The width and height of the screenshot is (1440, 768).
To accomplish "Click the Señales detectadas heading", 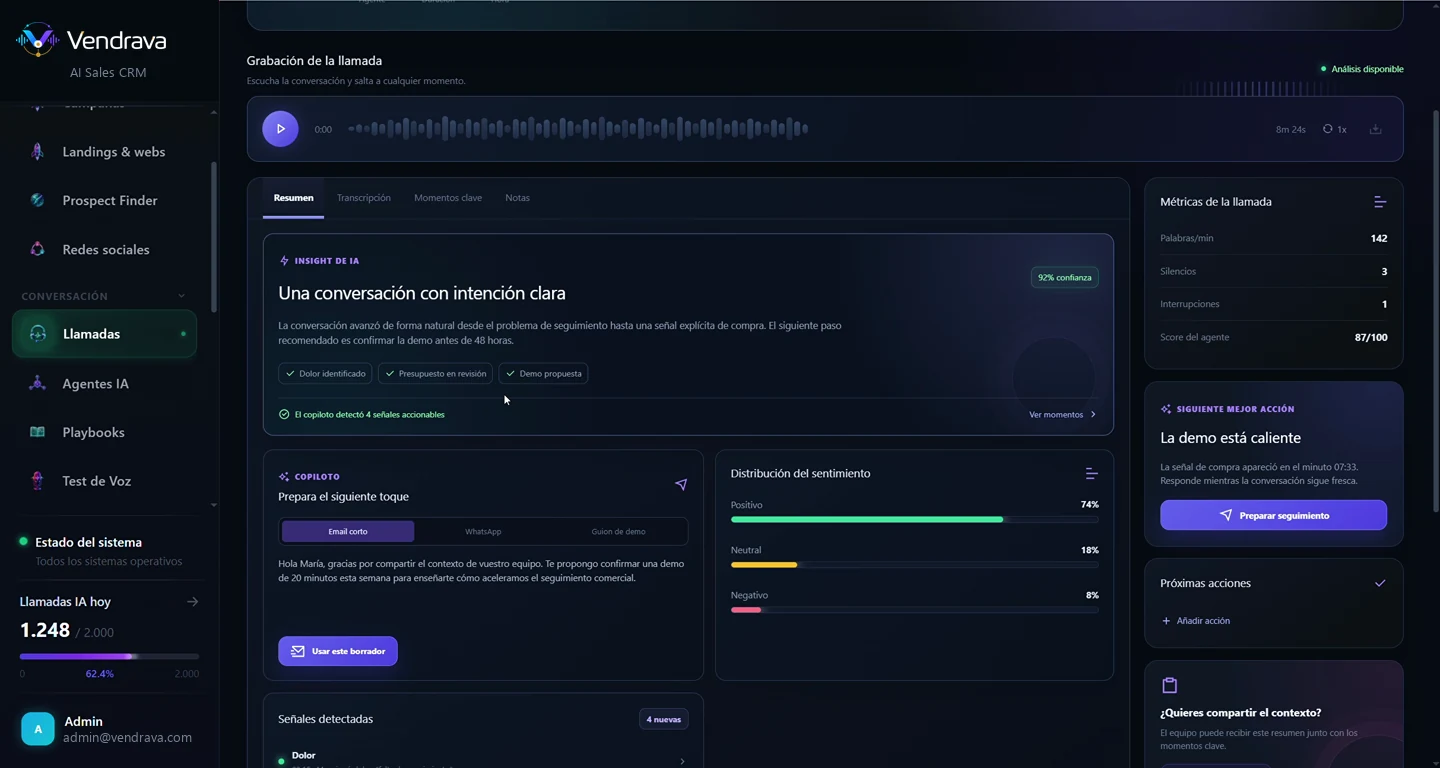I will pyautogui.click(x=325, y=719).
